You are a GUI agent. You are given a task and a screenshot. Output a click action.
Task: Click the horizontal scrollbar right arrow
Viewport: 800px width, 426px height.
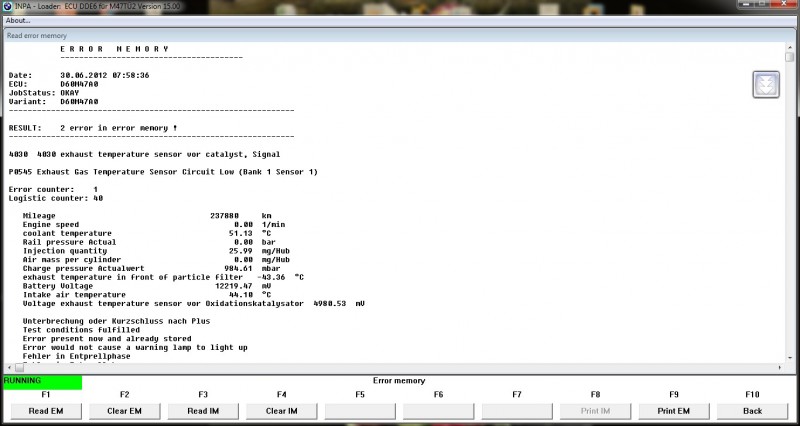780,367
